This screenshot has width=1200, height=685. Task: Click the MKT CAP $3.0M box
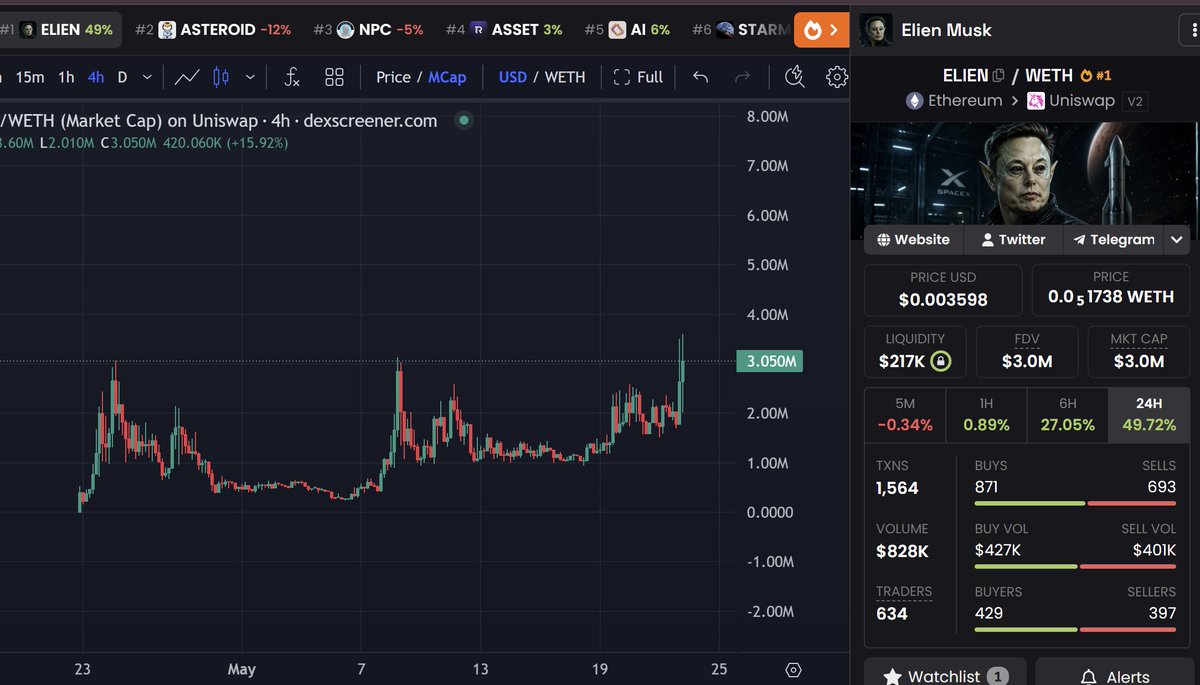(x=1139, y=352)
